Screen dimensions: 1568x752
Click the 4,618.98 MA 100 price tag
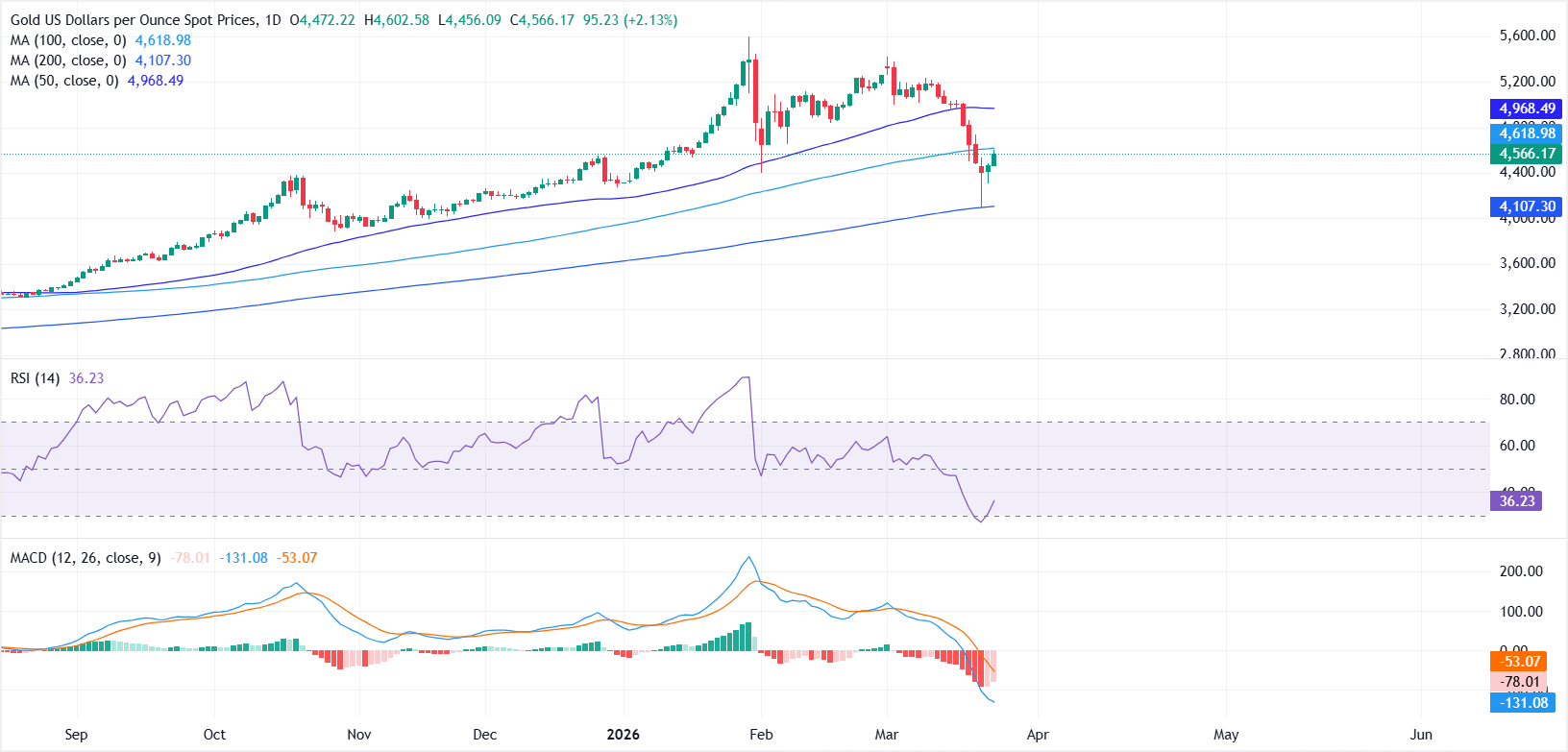pyautogui.click(x=1527, y=133)
